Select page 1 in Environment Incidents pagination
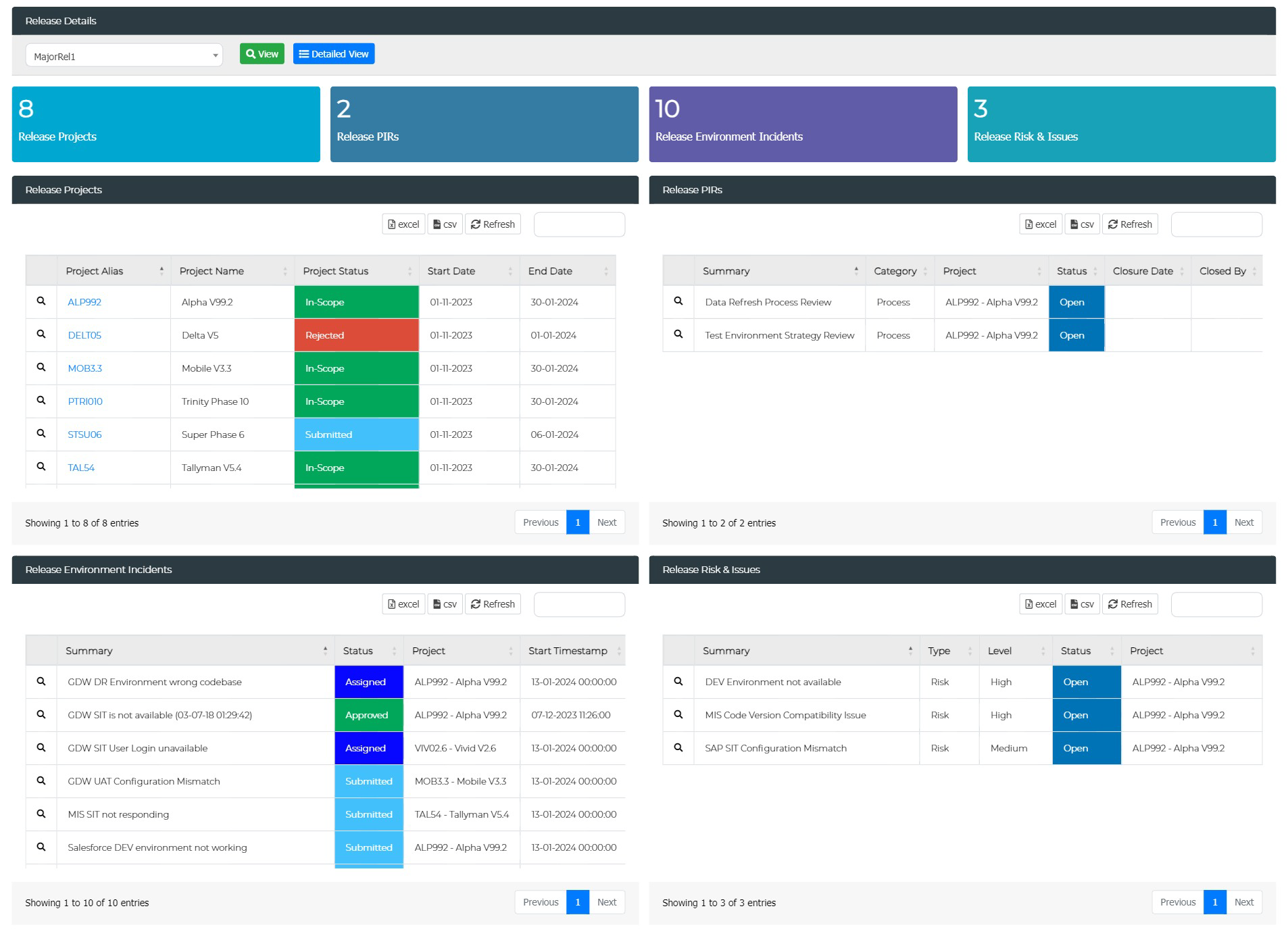Viewport: 1288px width, 942px height. 578,902
